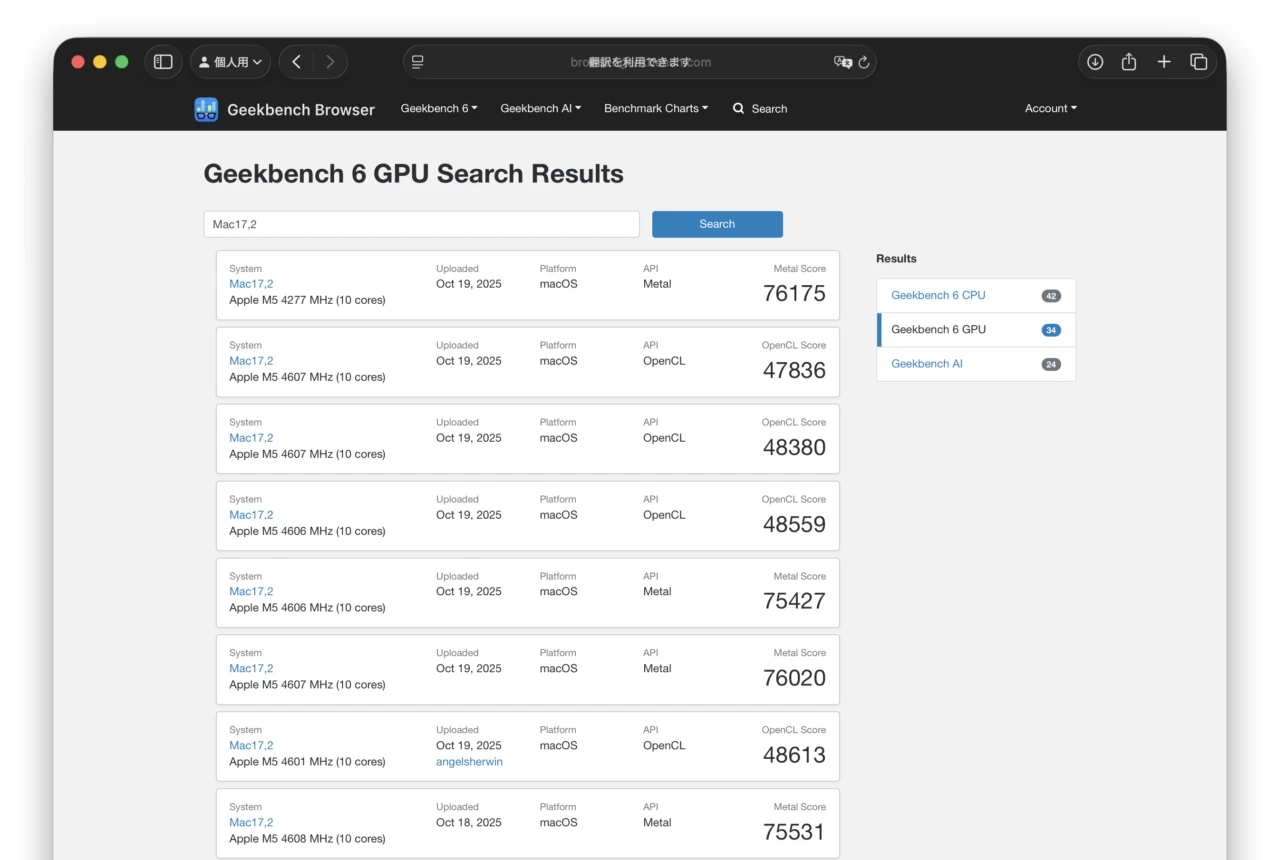Viewport: 1280px width, 860px height.
Task: Open a new tab with the plus icon
Action: coord(1163,61)
